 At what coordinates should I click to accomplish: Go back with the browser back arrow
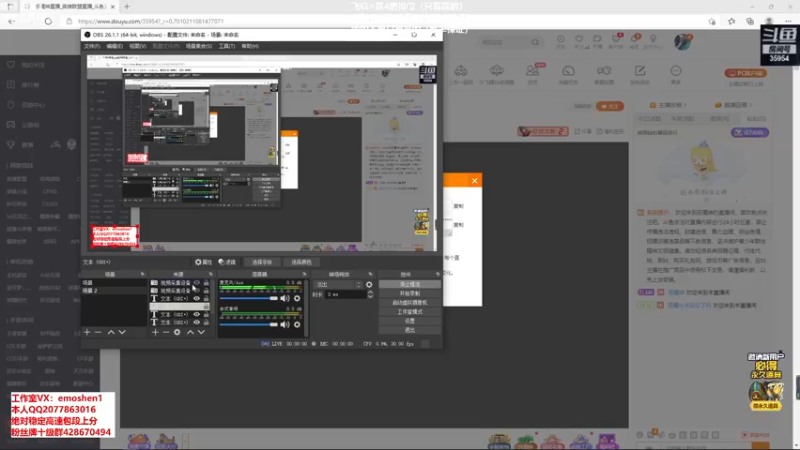[x=11, y=21]
